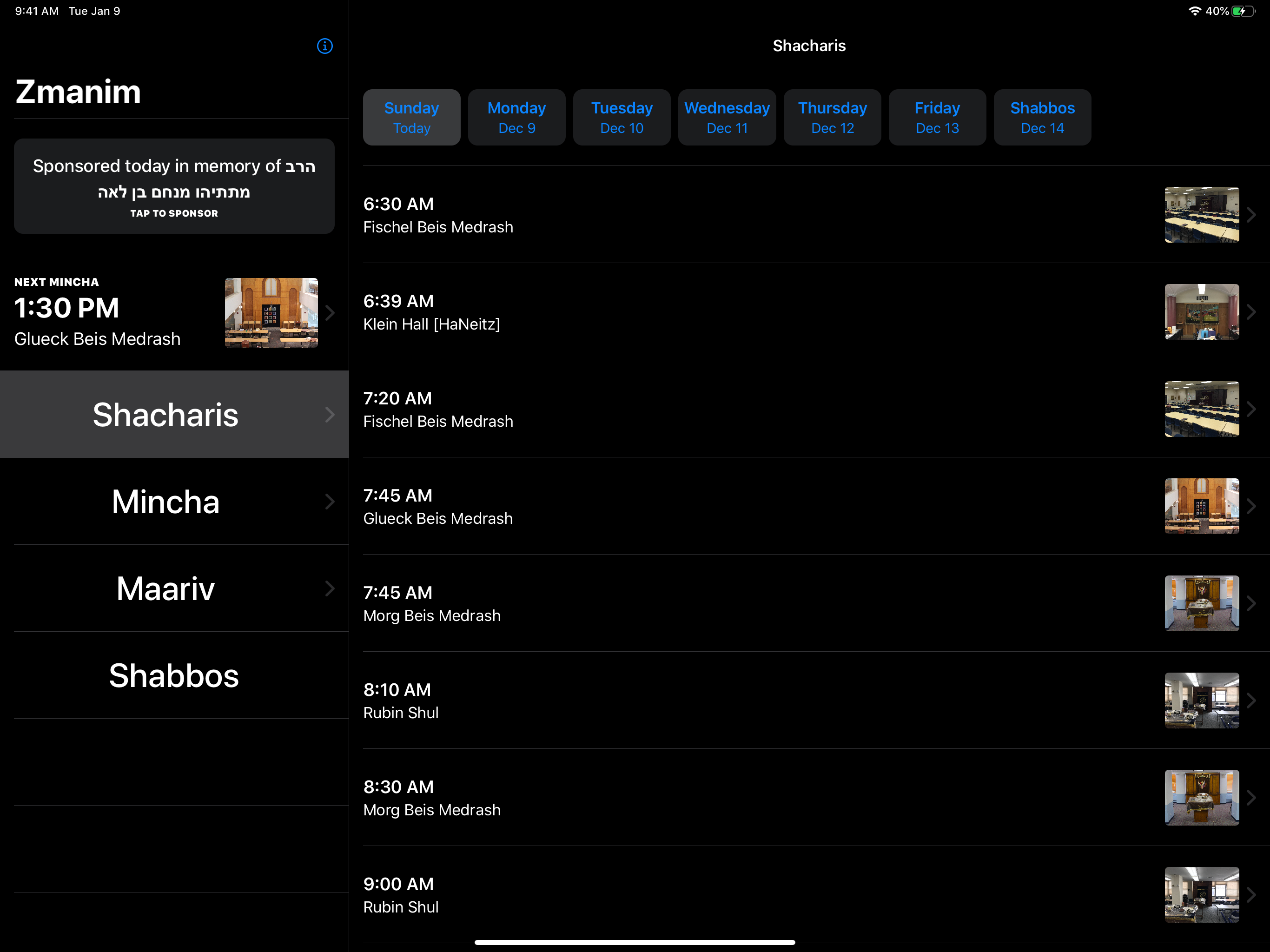Viewport: 1270px width, 952px height.
Task: Expand chevron for 8:30 AM Morg row
Action: tap(1251, 798)
